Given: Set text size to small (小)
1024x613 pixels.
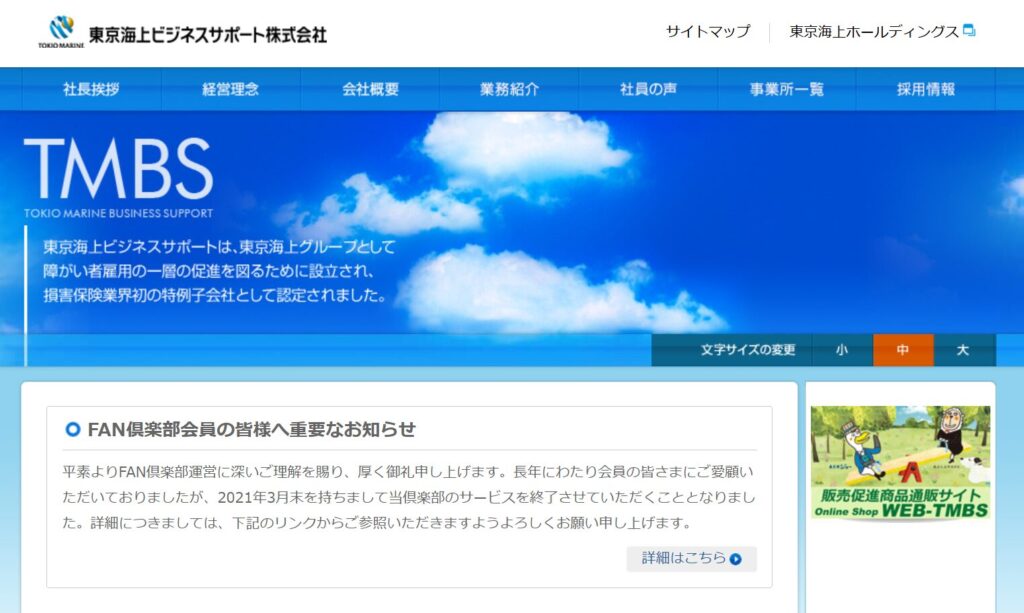Looking at the screenshot, I should coord(842,350).
